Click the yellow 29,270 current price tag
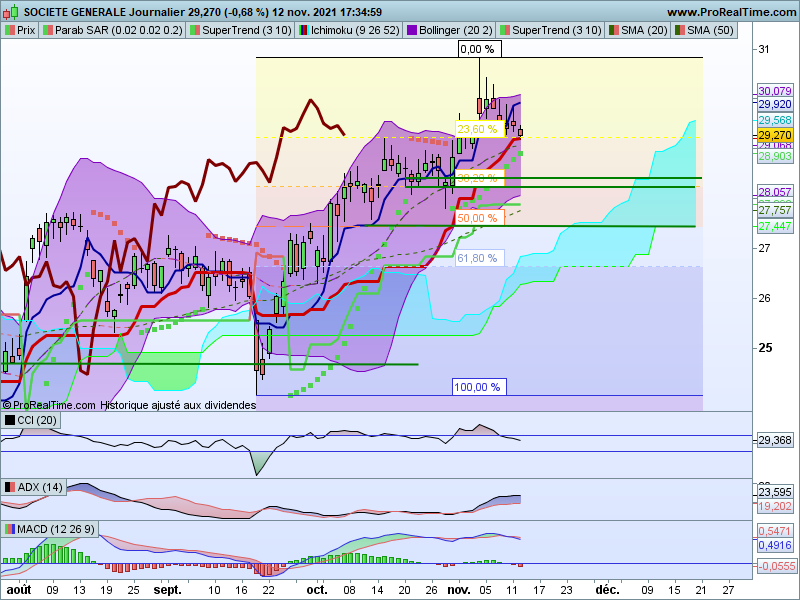The image size is (800, 600). (x=774, y=135)
